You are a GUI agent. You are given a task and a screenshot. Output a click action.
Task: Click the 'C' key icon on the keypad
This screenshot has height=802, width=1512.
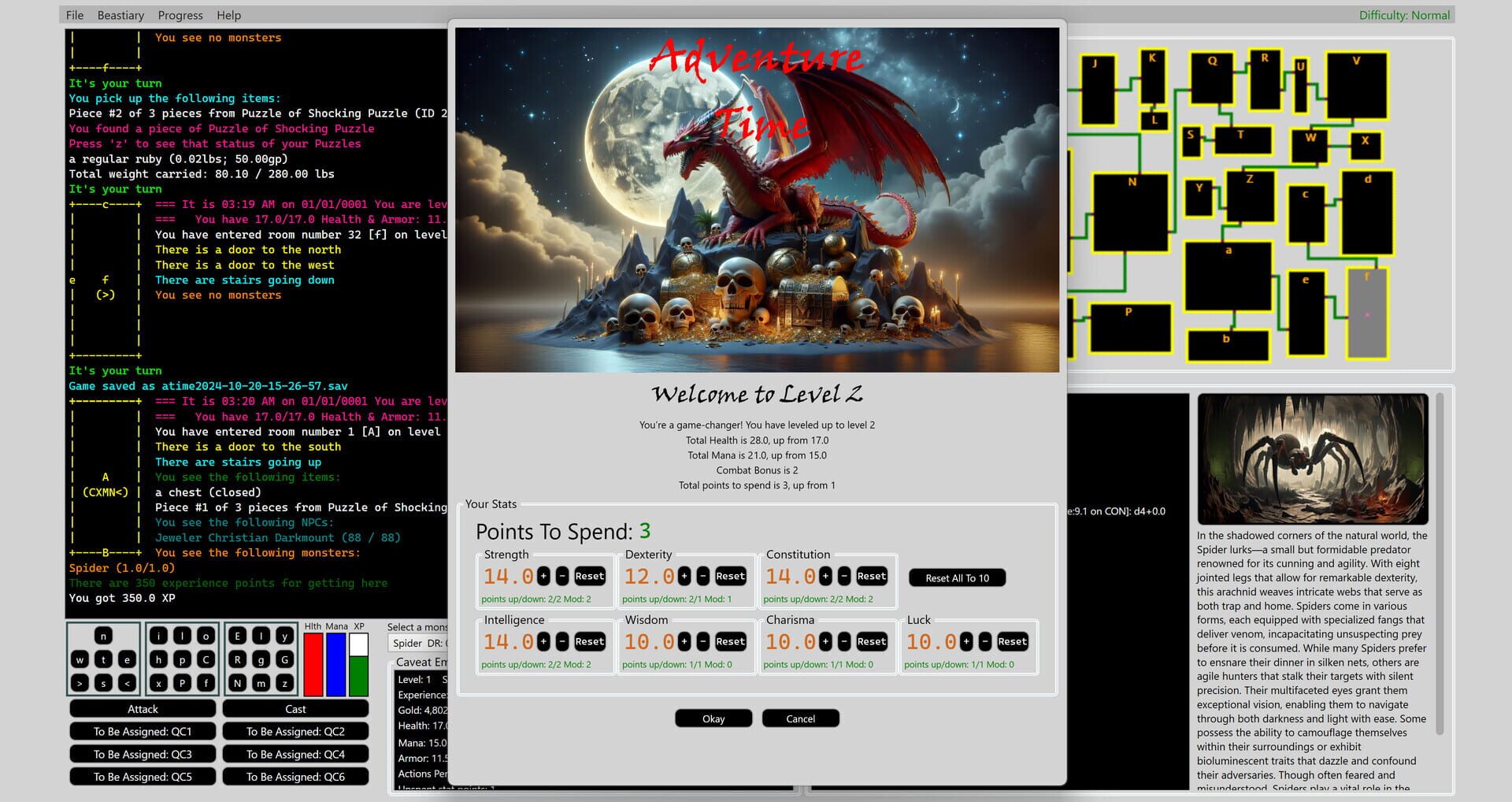[206, 660]
